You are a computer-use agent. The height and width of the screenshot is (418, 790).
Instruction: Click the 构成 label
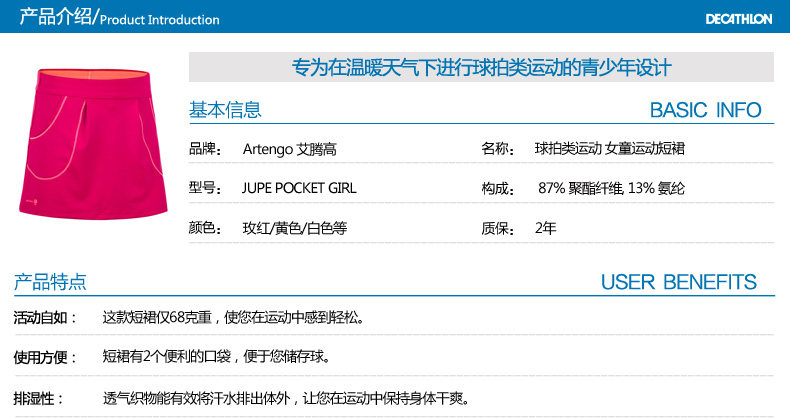pos(498,188)
